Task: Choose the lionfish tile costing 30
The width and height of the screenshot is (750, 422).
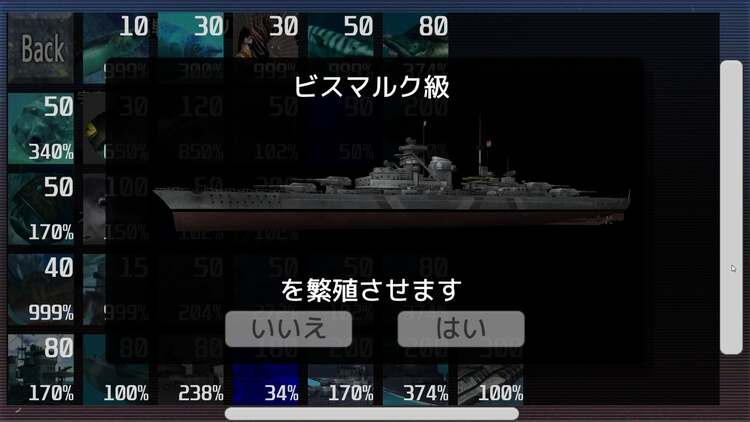Action: pos(266,48)
